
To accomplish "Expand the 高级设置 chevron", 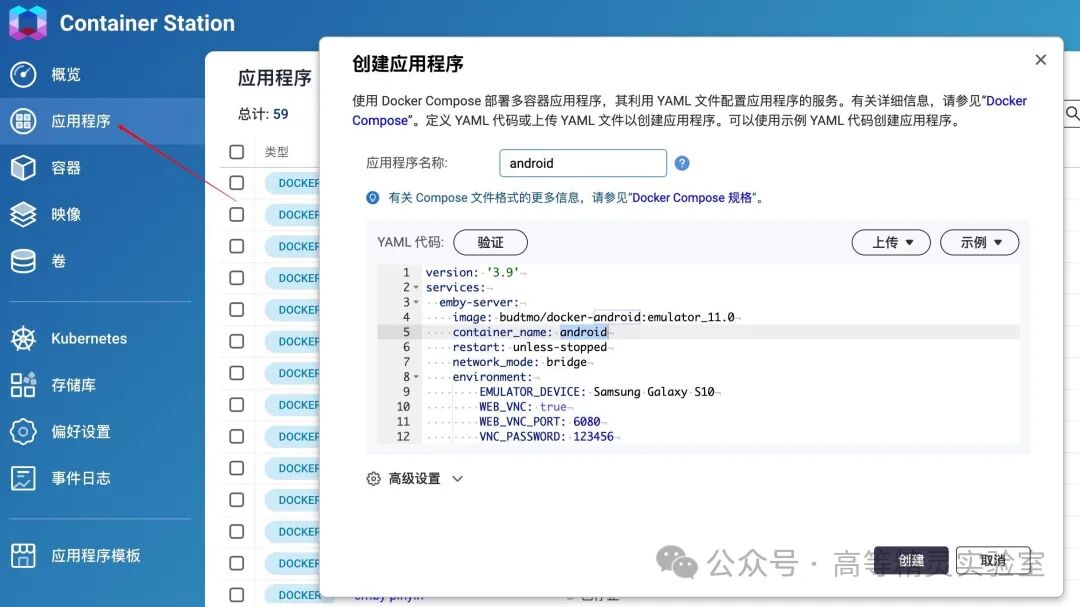I will click(x=457, y=479).
